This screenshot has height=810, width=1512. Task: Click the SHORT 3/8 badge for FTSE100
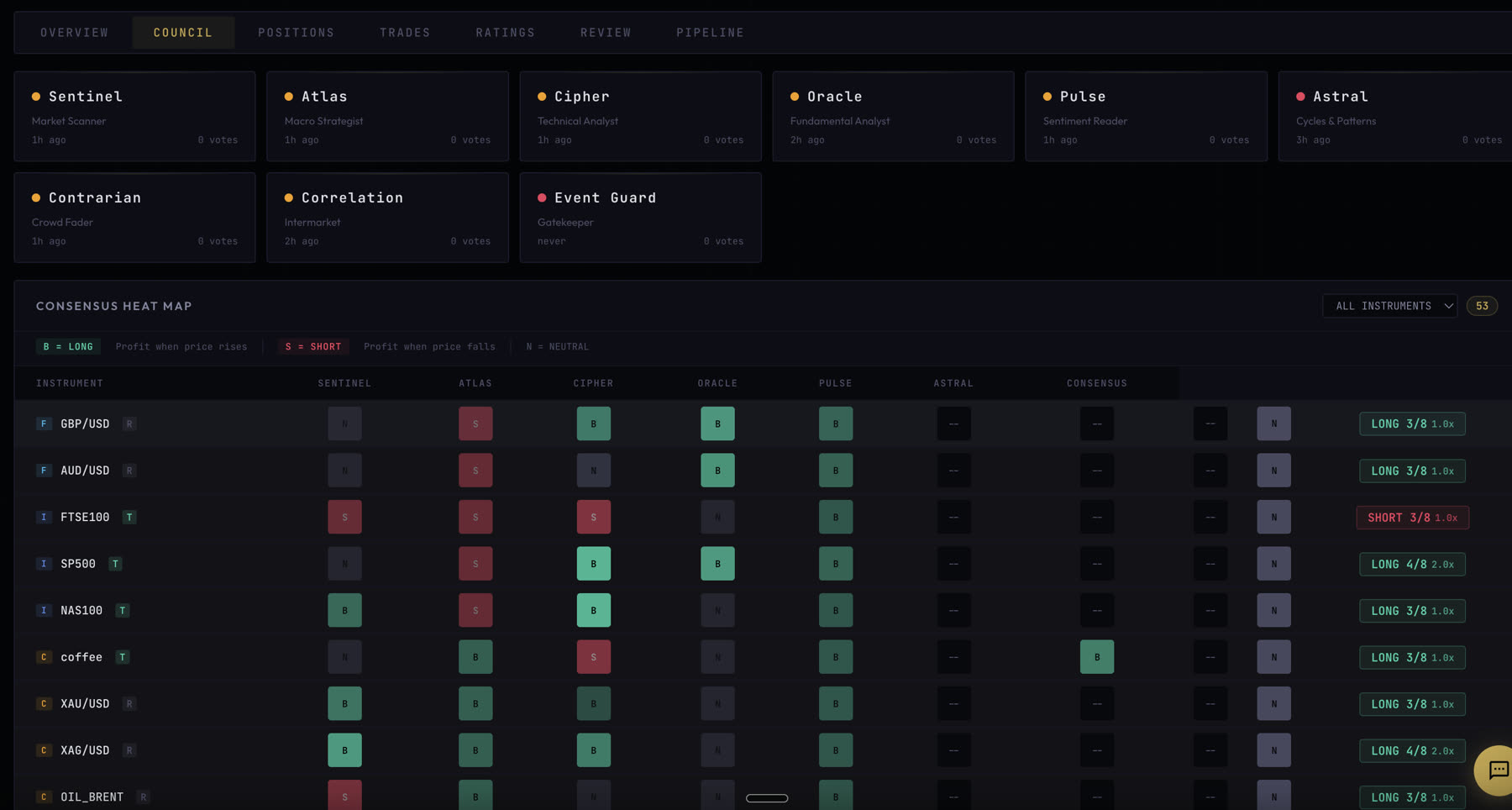1412,518
